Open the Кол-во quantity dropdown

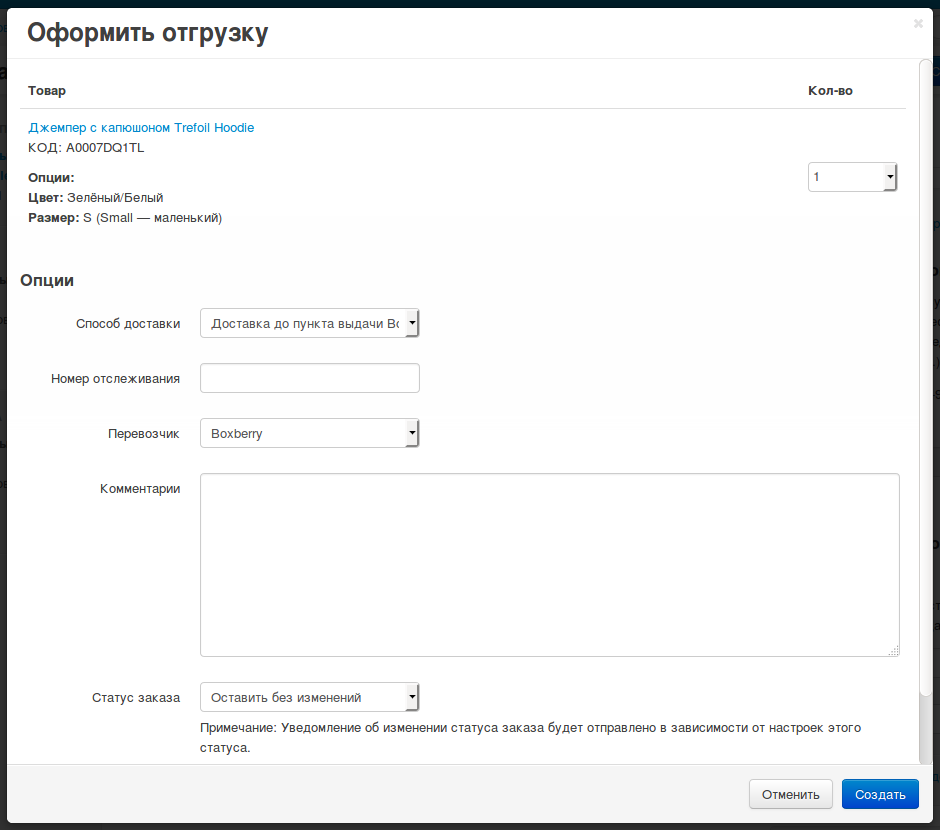852,177
